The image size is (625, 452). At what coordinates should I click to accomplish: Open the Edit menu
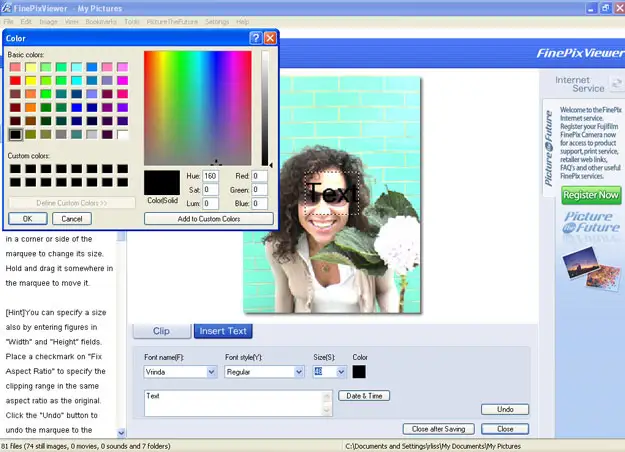[x=26, y=22]
